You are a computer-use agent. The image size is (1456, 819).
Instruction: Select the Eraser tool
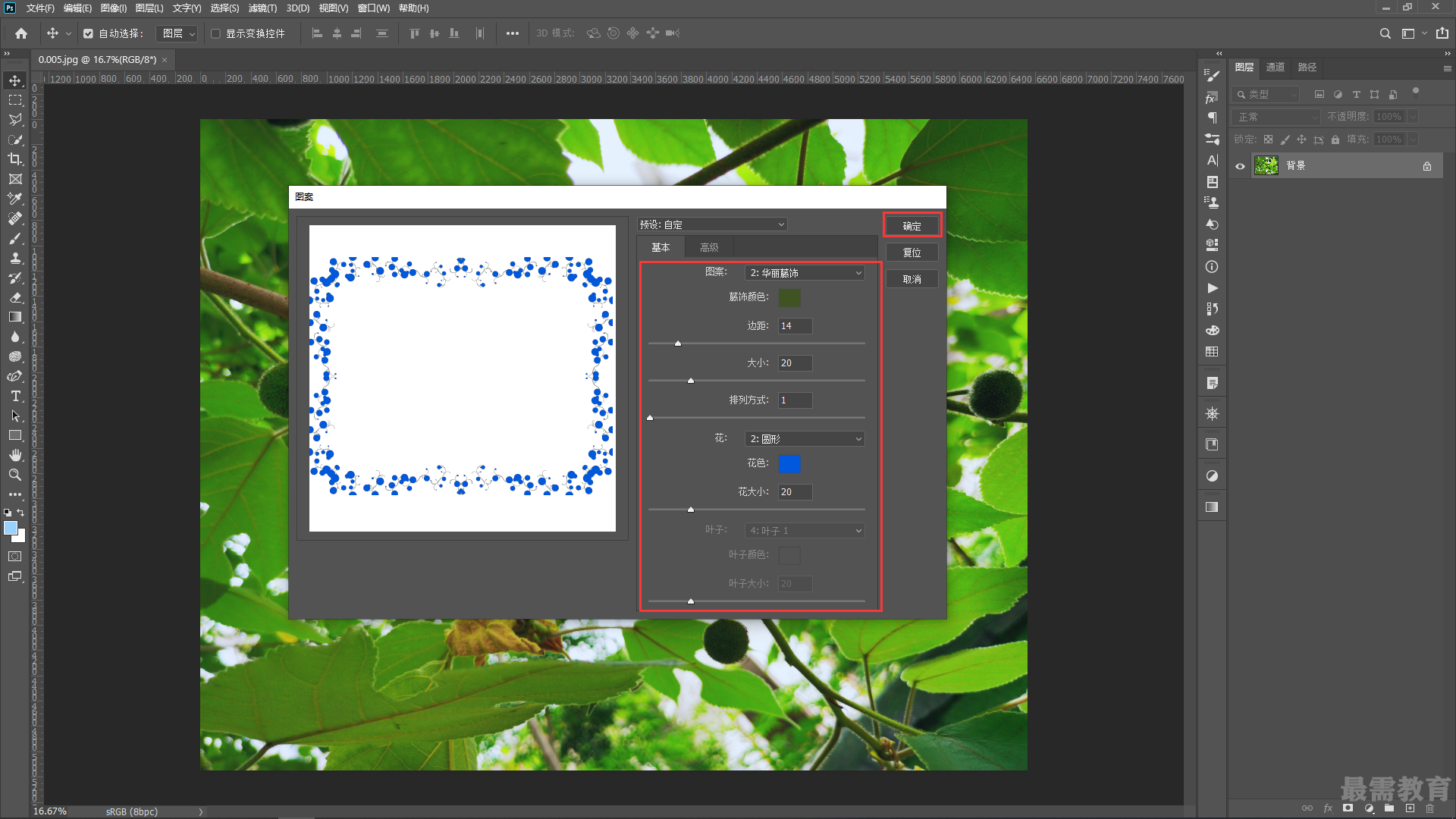click(x=15, y=297)
